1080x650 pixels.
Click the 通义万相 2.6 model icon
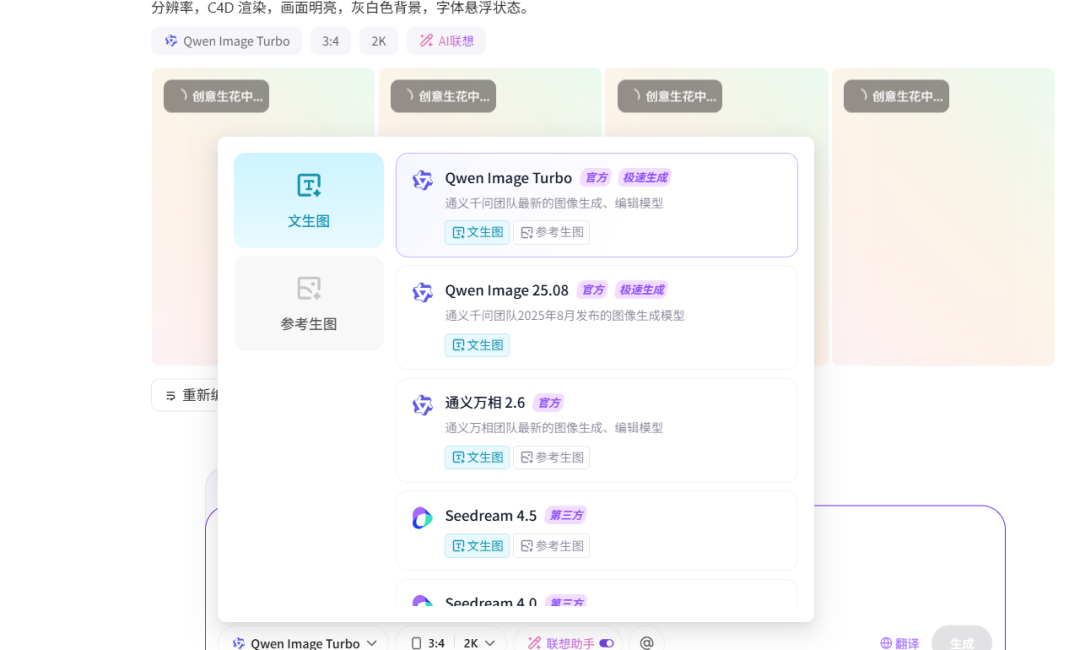point(422,404)
